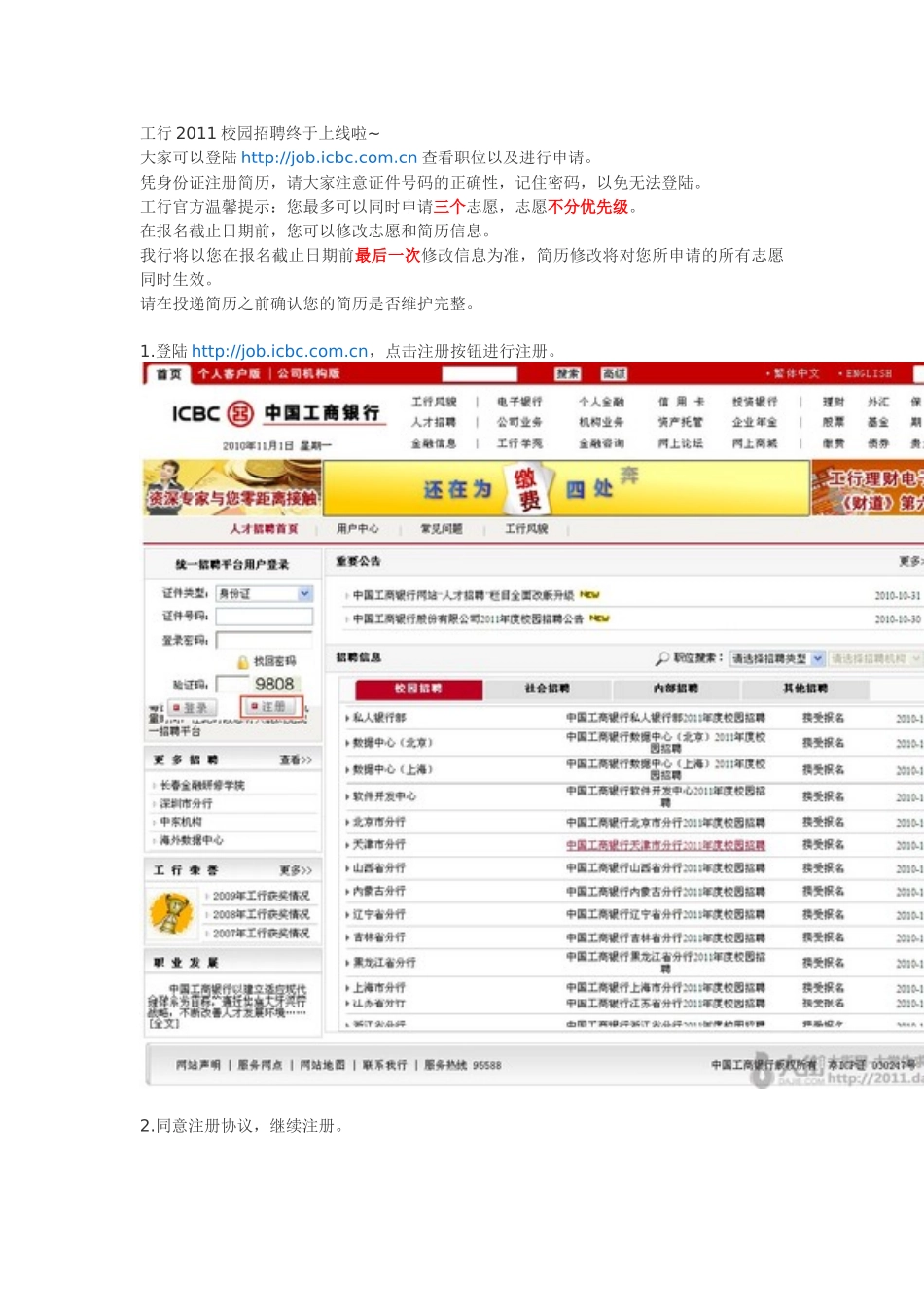Open the job.icbc.com.cn link in step 1
The image size is (924, 1307).
click(279, 351)
